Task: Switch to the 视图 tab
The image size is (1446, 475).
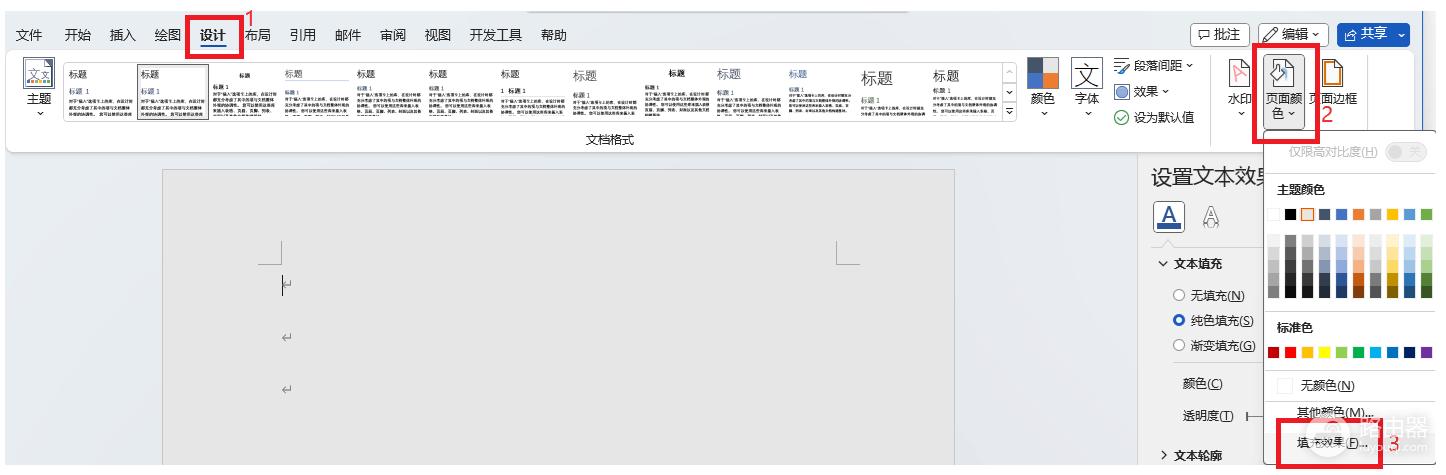Action: [437, 35]
